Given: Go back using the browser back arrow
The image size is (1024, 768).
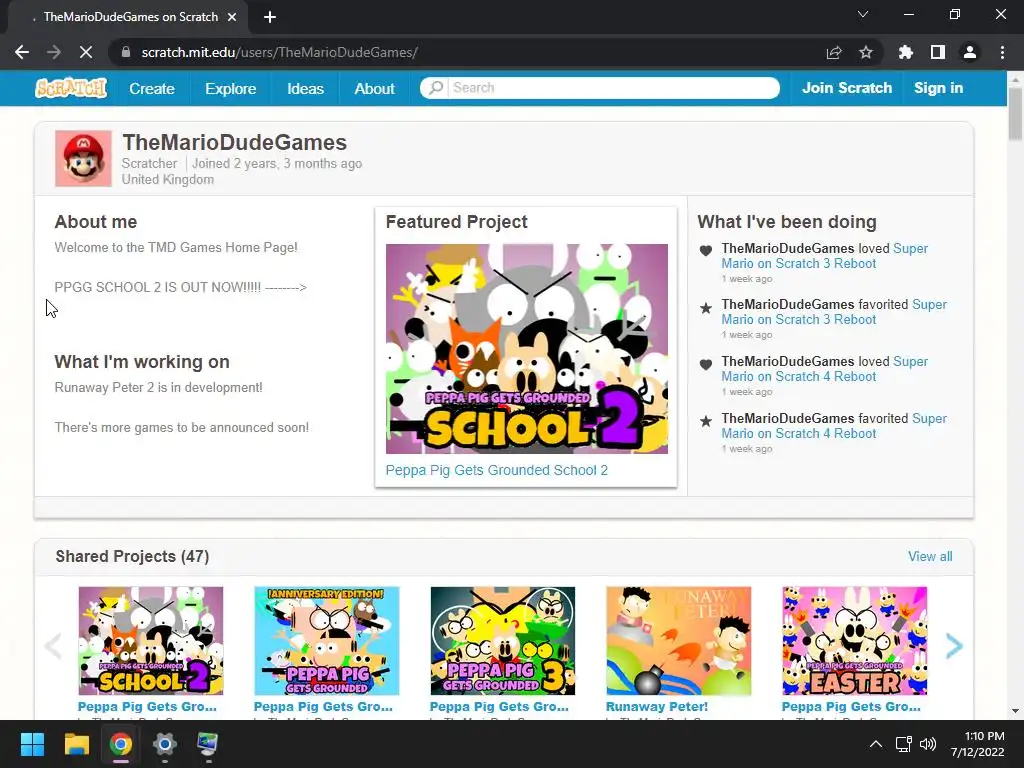Looking at the screenshot, I should (22, 52).
